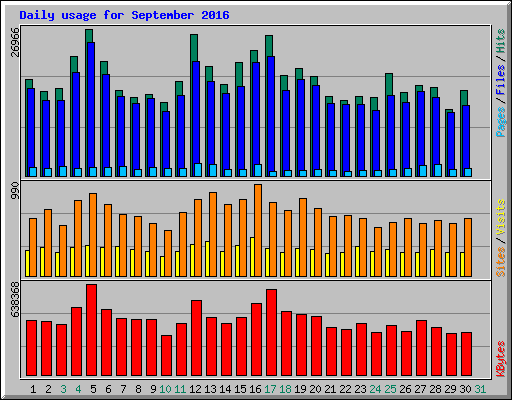The width and height of the screenshot is (512, 400).
Task: Click day label 16 on the x-axis
Action: point(255,389)
